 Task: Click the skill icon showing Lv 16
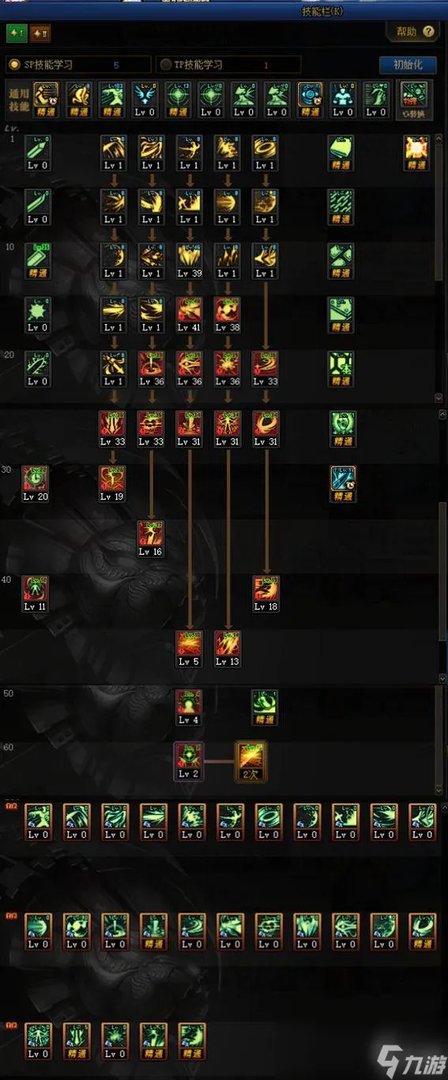click(x=151, y=534)
